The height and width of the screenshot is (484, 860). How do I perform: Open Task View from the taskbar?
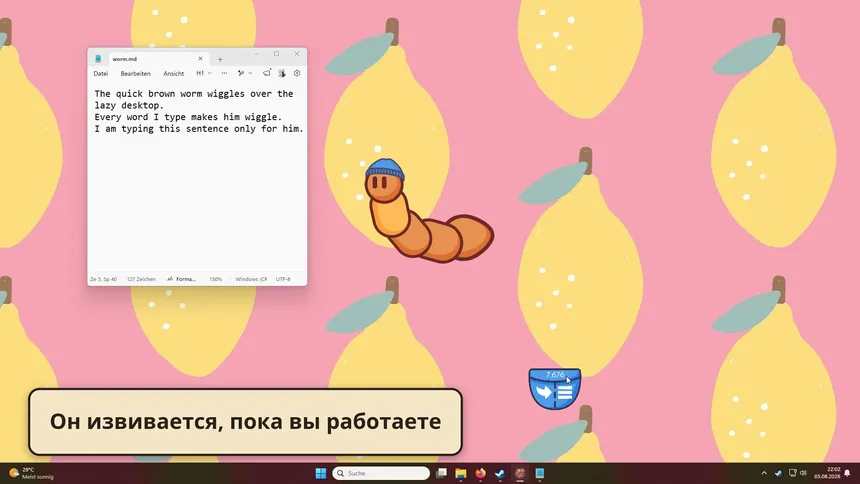tap(442, 473)
